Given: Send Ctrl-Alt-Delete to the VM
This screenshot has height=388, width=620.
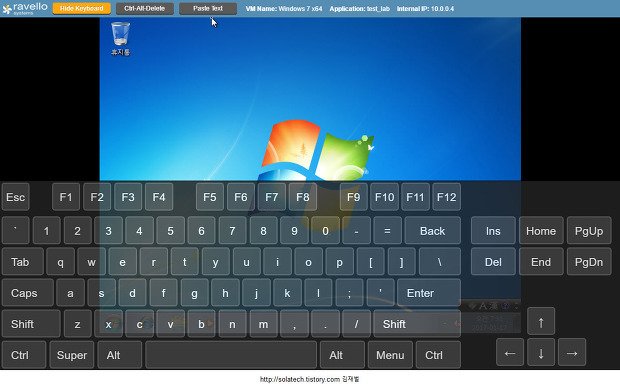Looking at the screenshot, I should click(144, 8).
